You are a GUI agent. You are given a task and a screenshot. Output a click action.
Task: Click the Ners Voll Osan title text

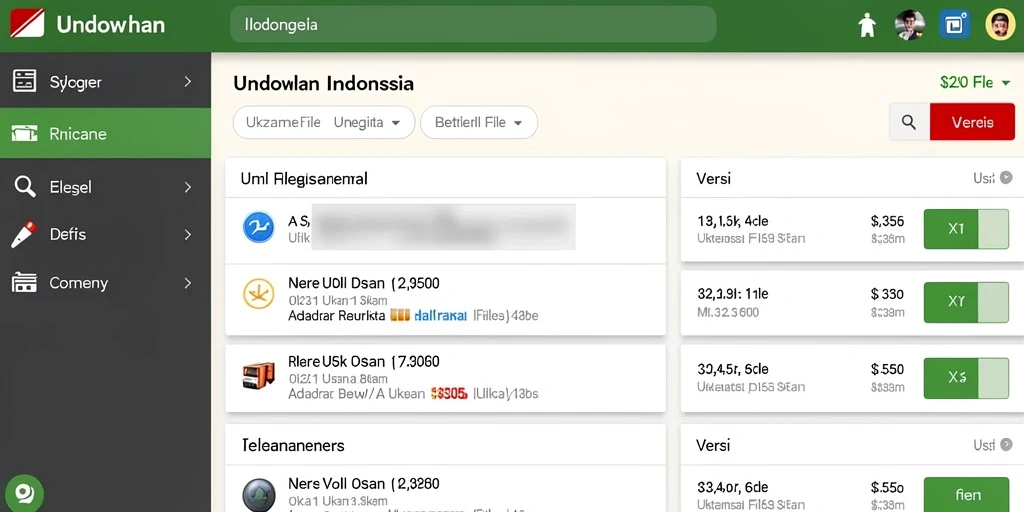(364, 484)
